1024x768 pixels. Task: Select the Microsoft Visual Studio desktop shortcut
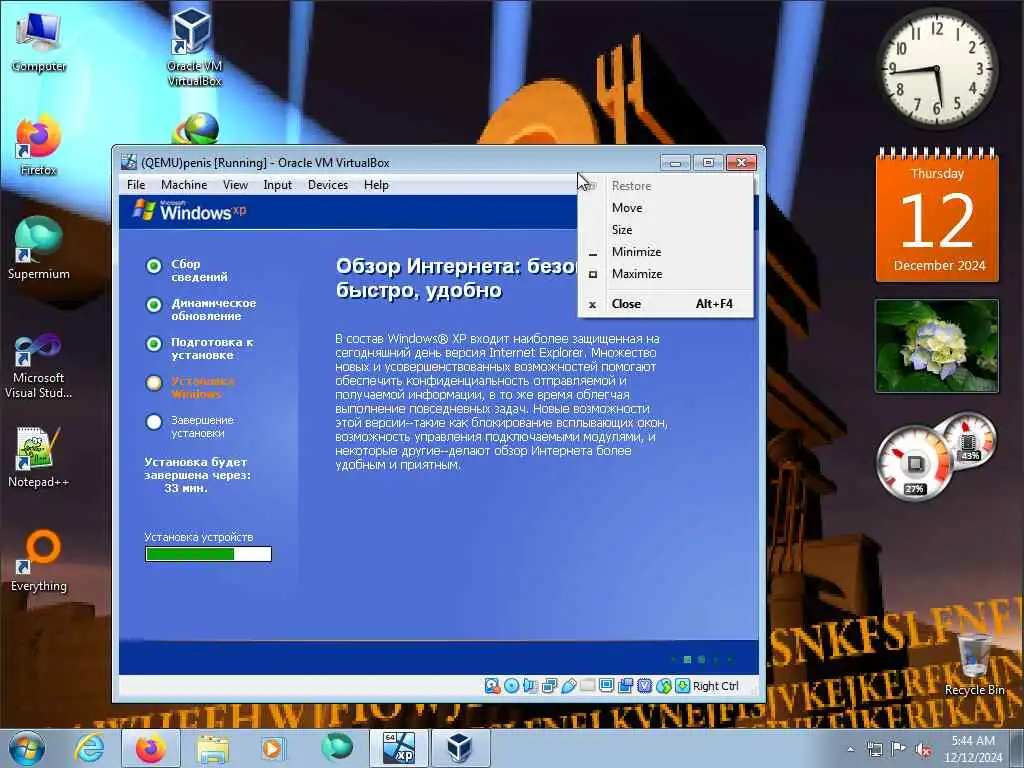[x=39, y=366]
